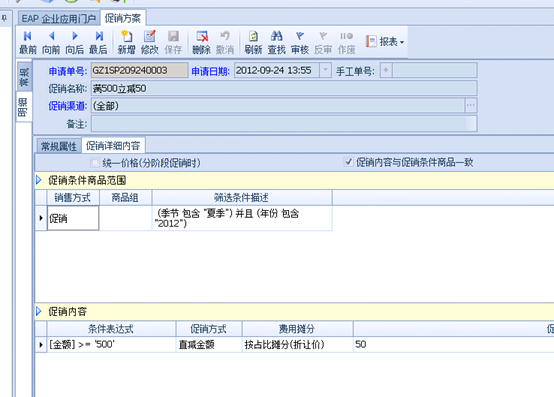Click the plus button beside 手工单号
Viewport: 554px width, 397px height.
click(x=386, y=70)
